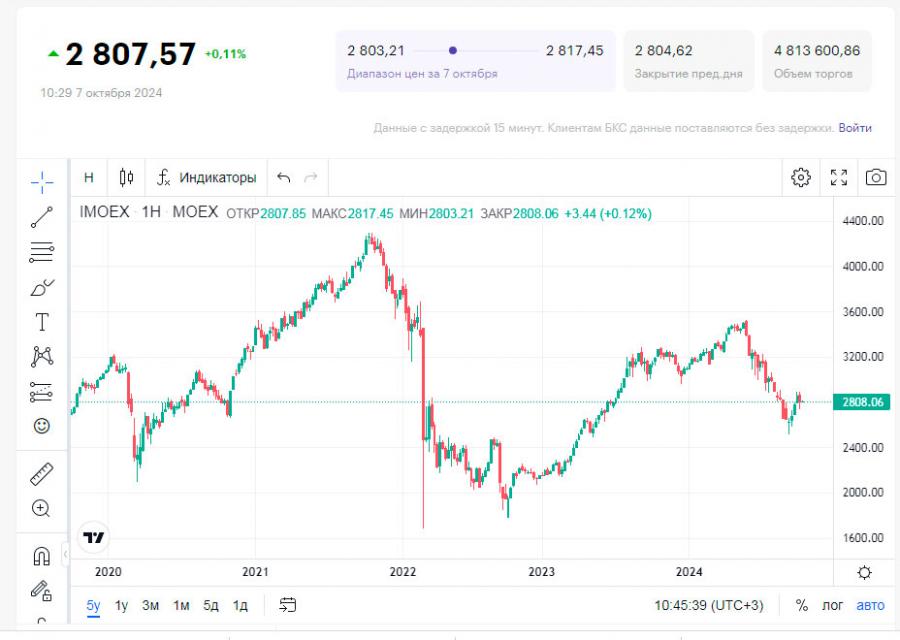Activate the ruler measure tool
This screenshot has height=640, width=900.
(41, 473)
